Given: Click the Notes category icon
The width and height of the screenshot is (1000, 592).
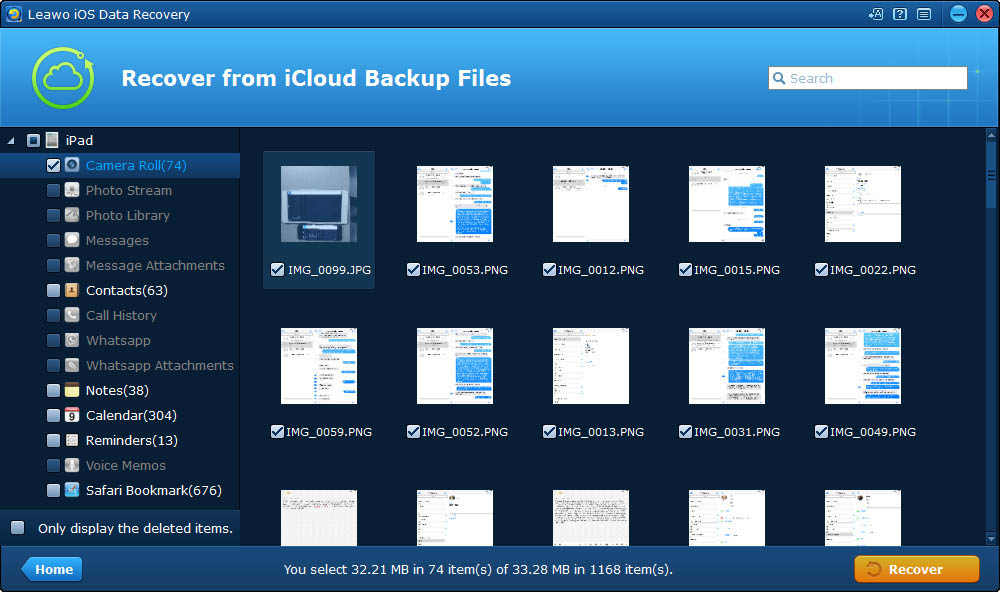Looking at the screenshot, I should coord(72,390).
